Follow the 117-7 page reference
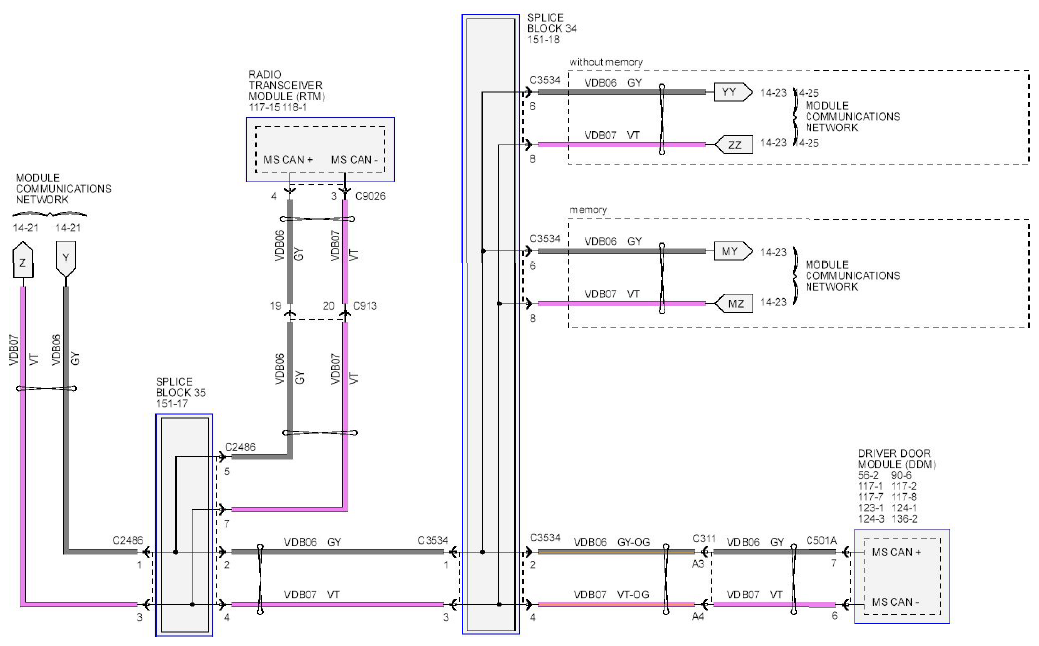Screen dimensions: 1039x646 click(x=871, y=497)
